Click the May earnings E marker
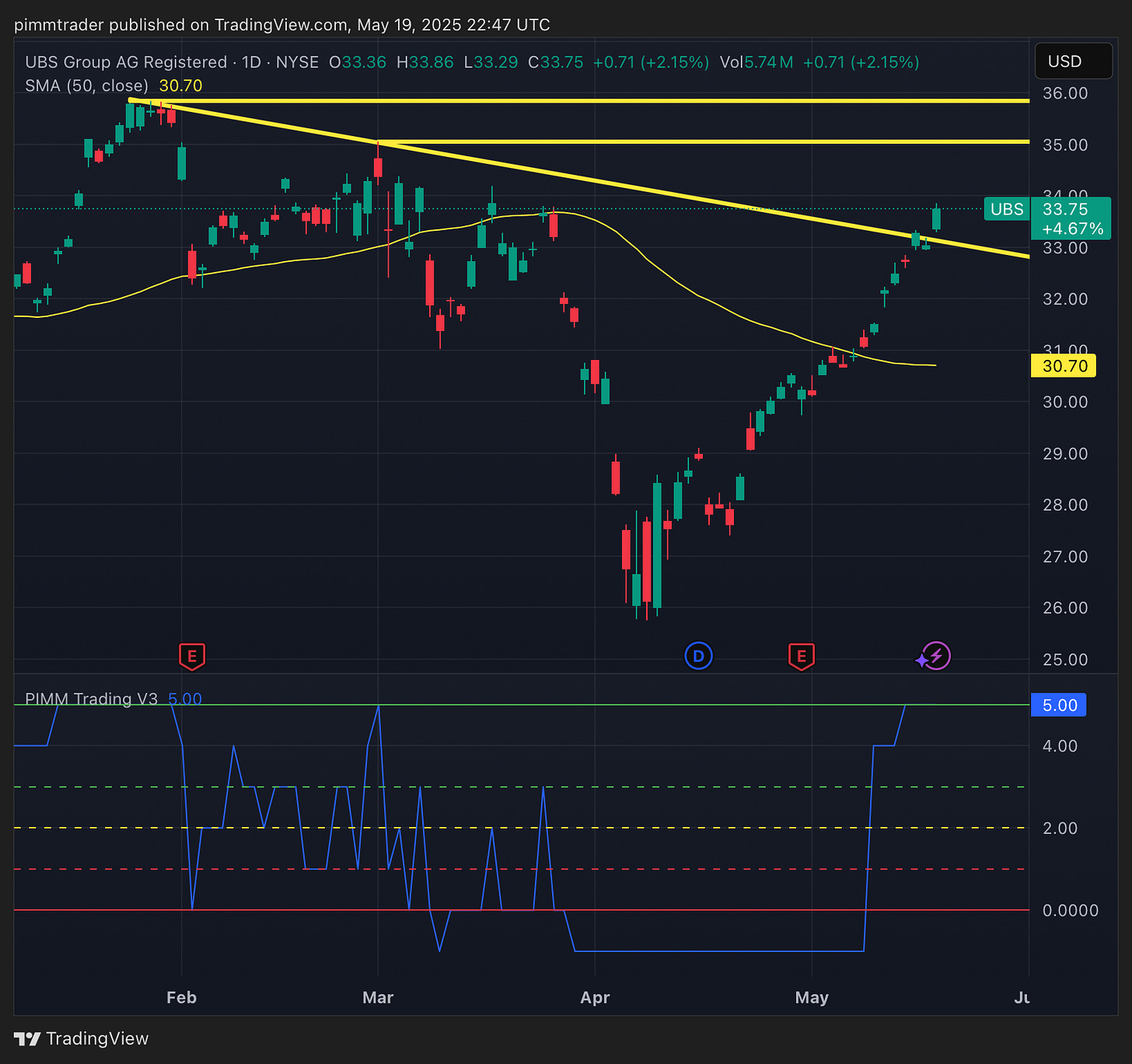 (x=802, y=657)
